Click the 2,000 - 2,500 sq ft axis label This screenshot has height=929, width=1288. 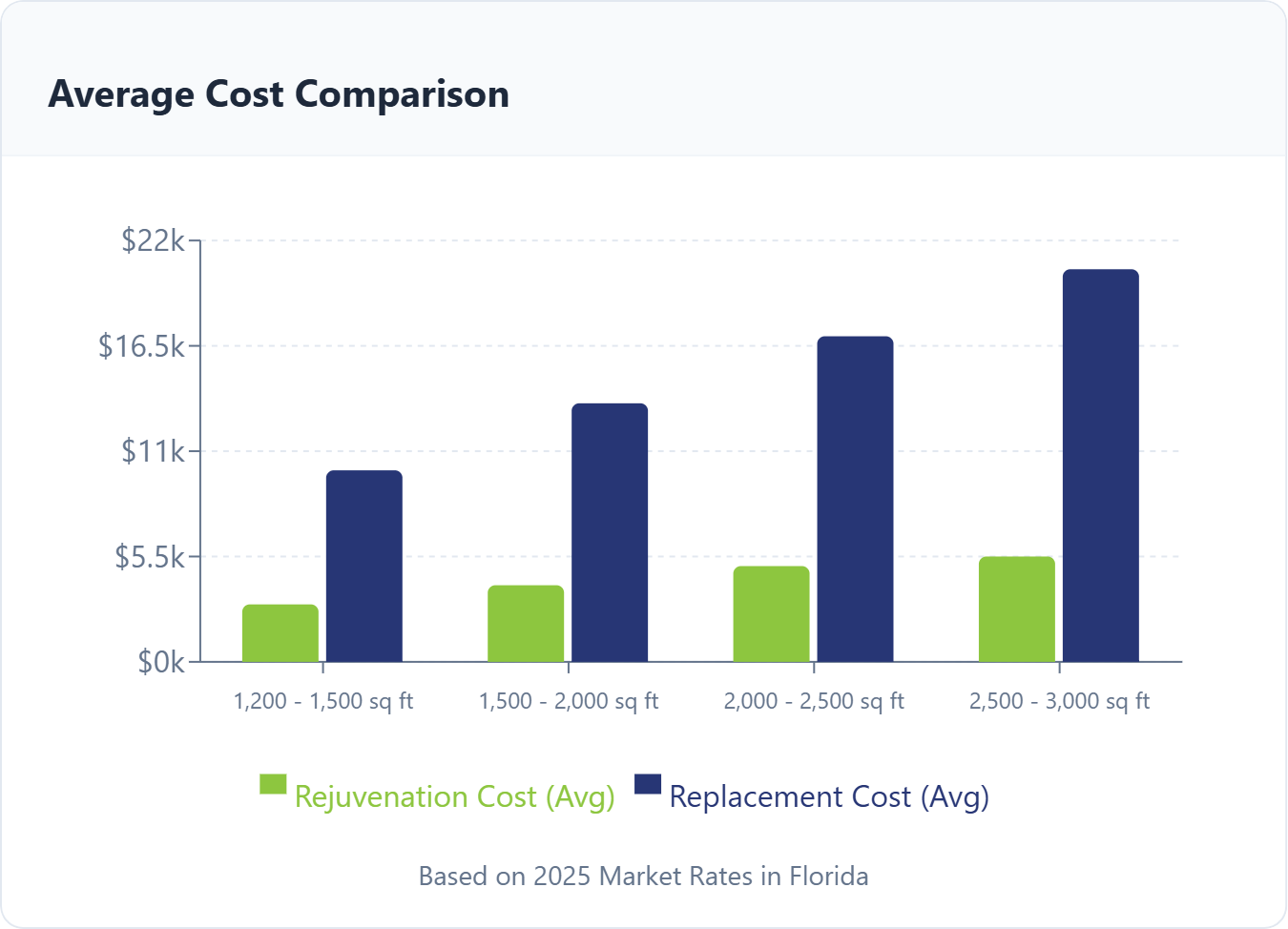(815, 701)
